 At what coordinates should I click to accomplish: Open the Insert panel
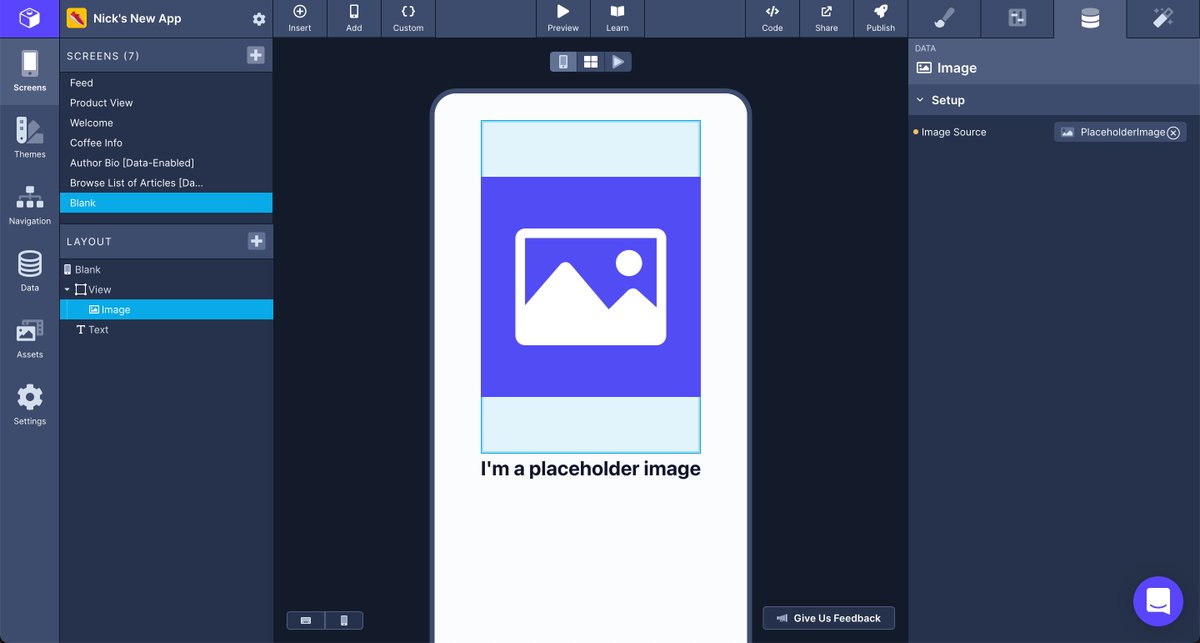pos(299,18)
